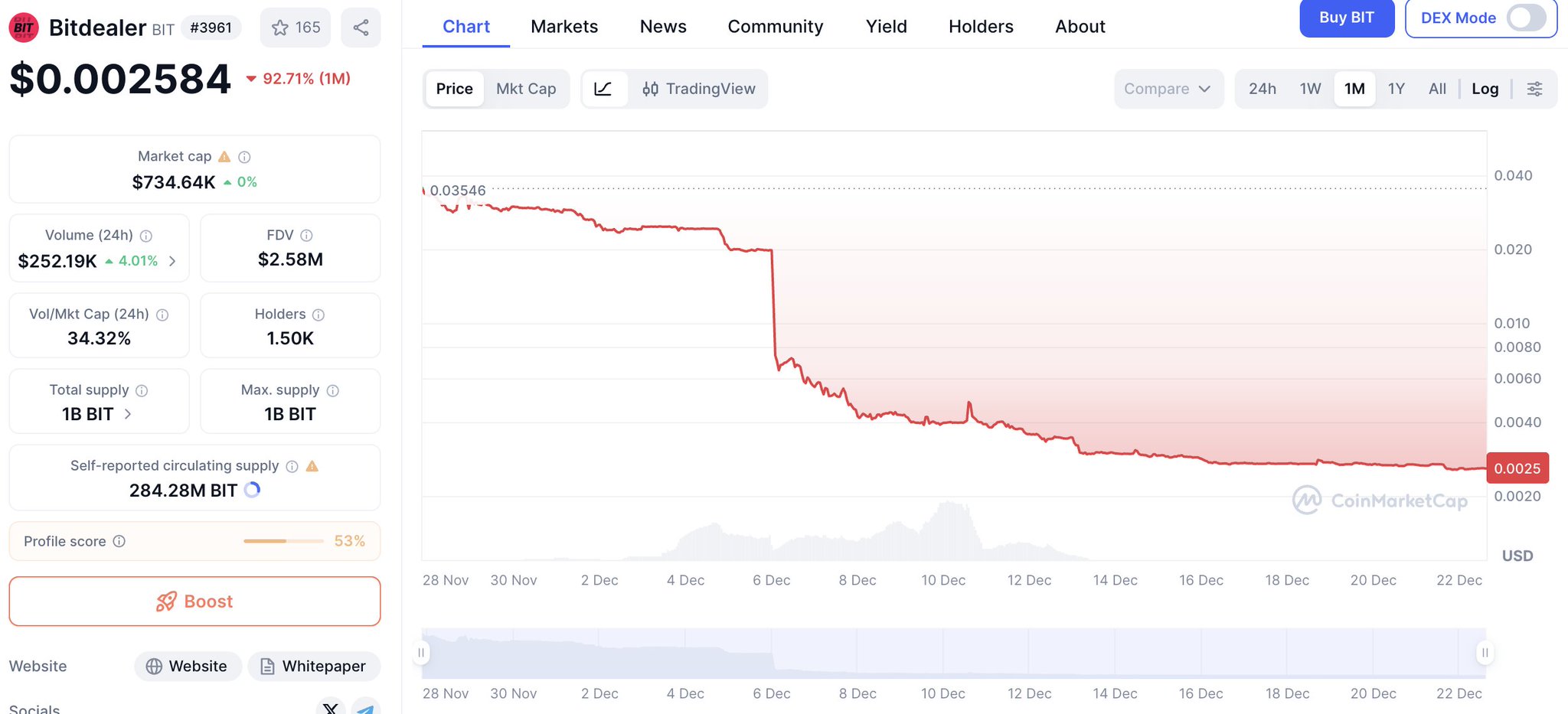1568x714 pixels.
Task: Expand Total supply chevron arrow
Action: point(128,414)
